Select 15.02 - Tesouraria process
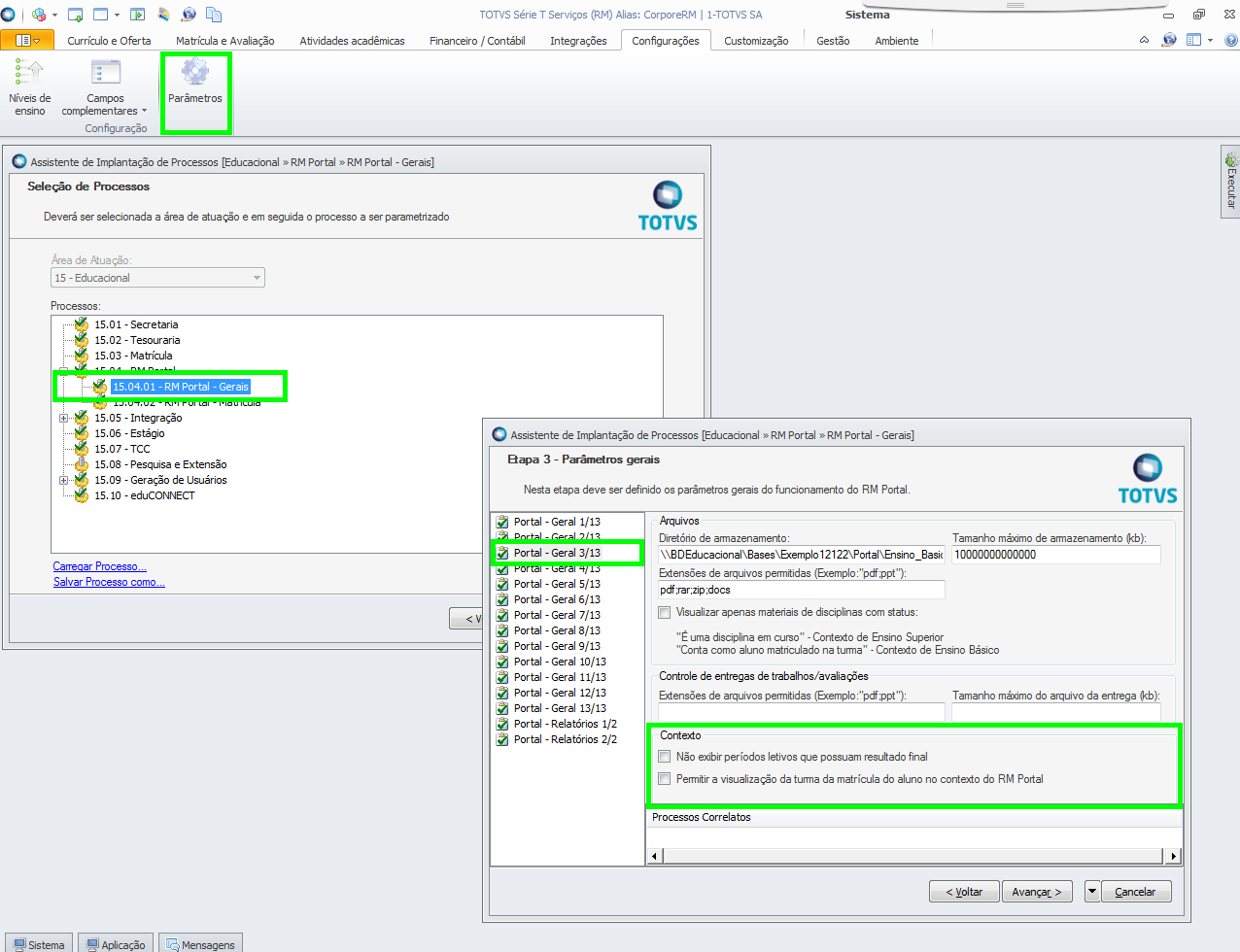 [x=137, y=340]
